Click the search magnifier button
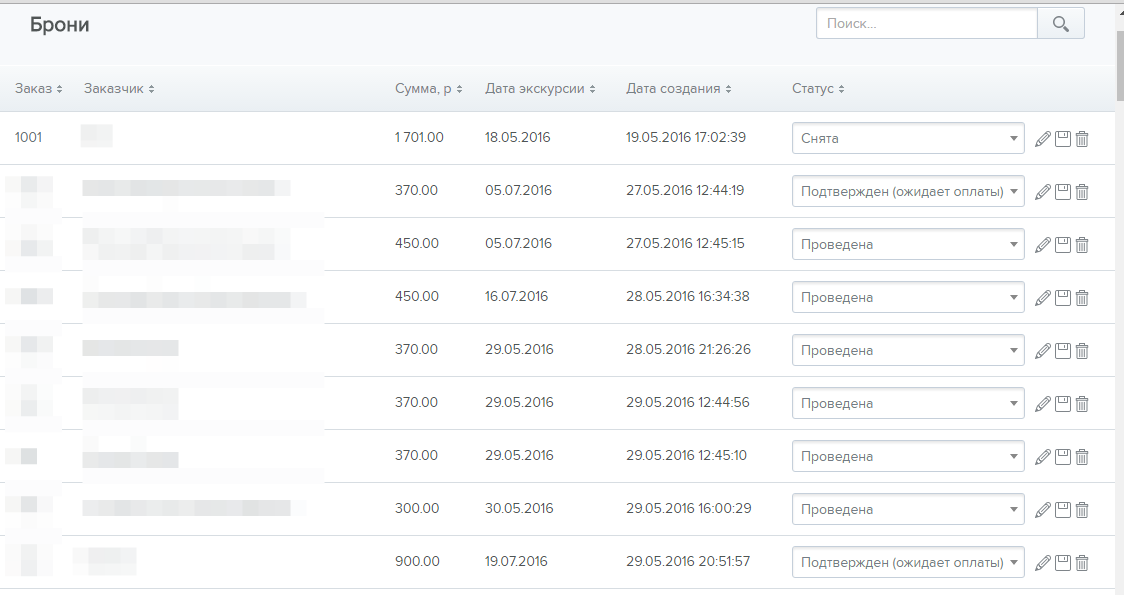 (1061, 23)
